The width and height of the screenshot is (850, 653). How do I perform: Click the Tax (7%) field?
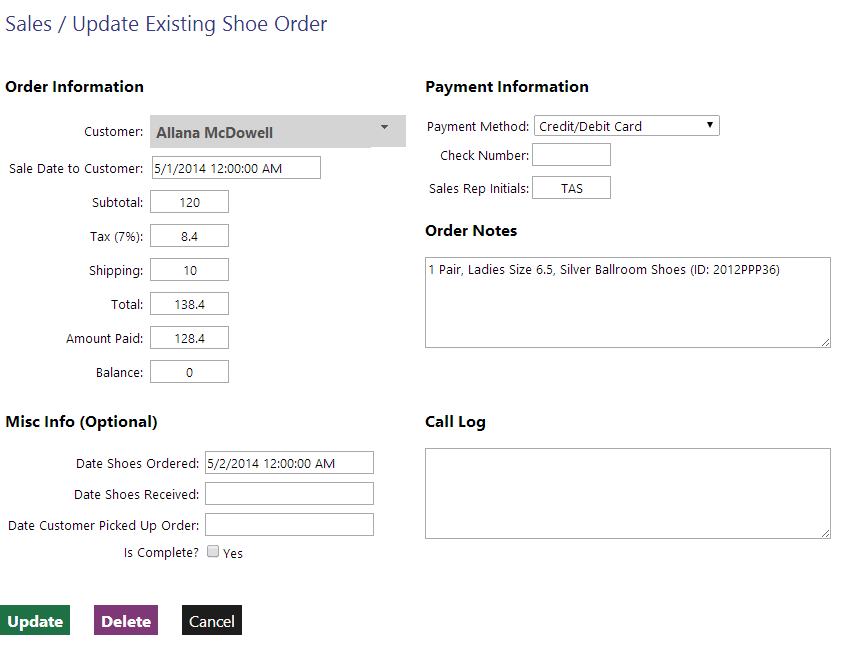coord(189,235)
